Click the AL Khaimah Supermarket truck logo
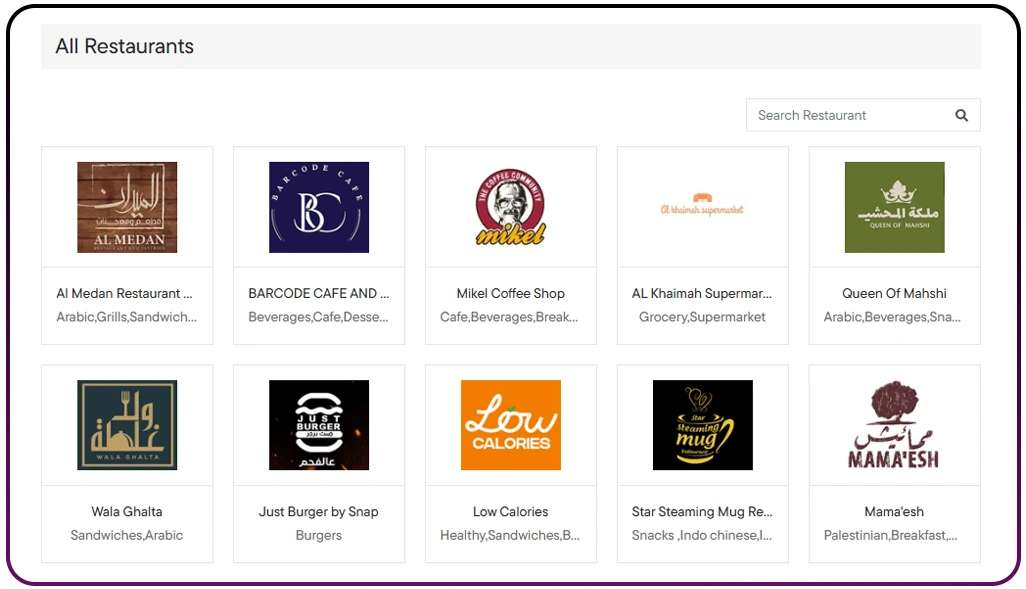This screenshot has height=589, width=1026. [702, 205]
